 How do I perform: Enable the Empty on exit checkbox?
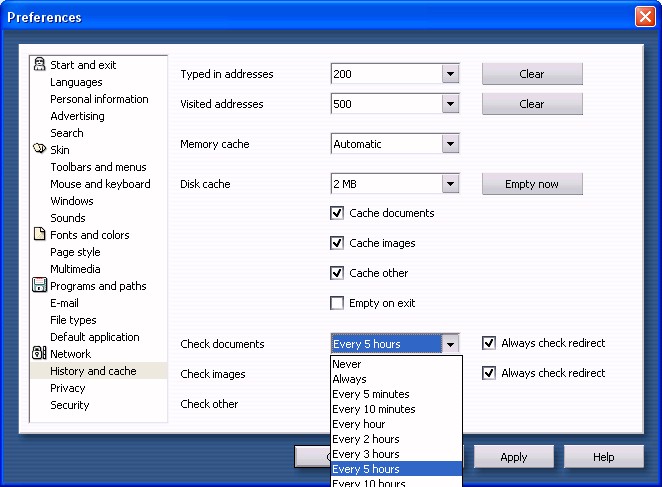pyautogui.click(x=337, y=303)
